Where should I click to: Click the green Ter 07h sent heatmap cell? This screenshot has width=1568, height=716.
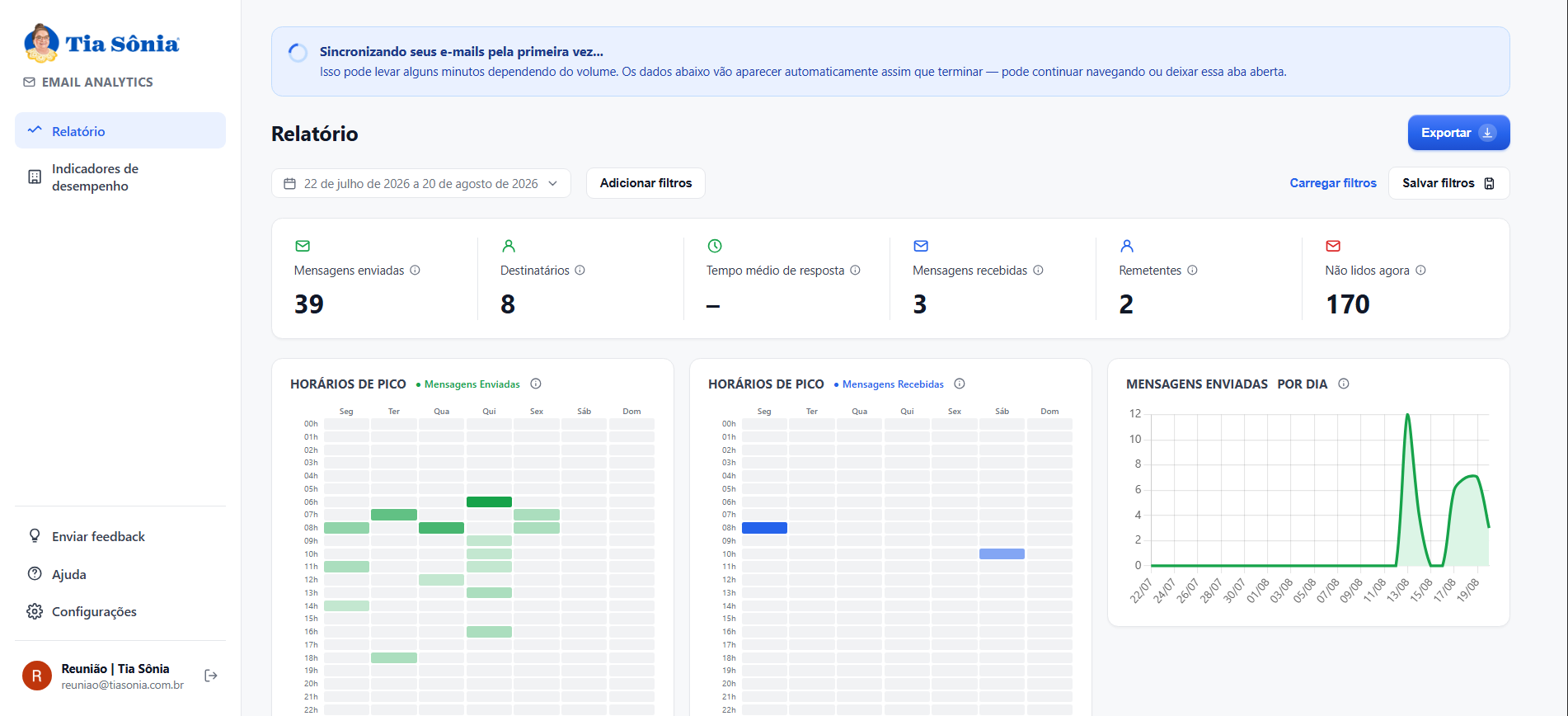point(394,515)
